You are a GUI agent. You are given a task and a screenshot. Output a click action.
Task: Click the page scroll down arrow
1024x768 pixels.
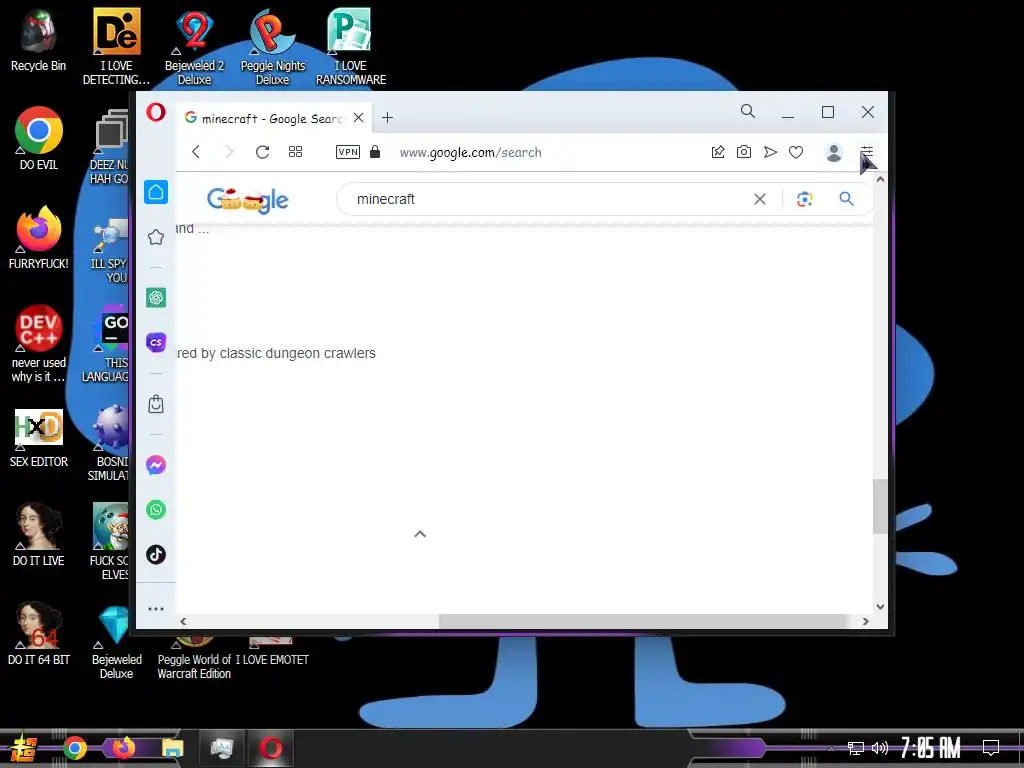pyautogui.click(x=880, y=607)
